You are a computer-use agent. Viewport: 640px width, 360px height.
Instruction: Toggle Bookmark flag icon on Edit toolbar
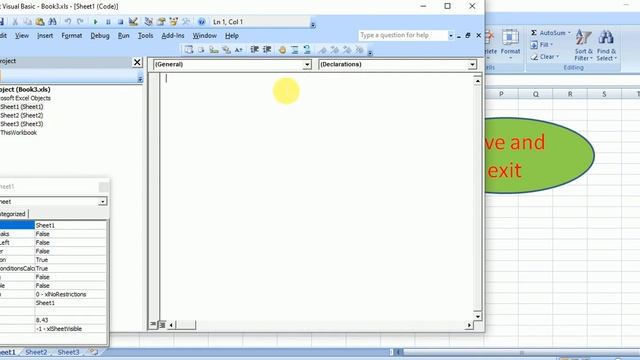[x=322, y=50]
